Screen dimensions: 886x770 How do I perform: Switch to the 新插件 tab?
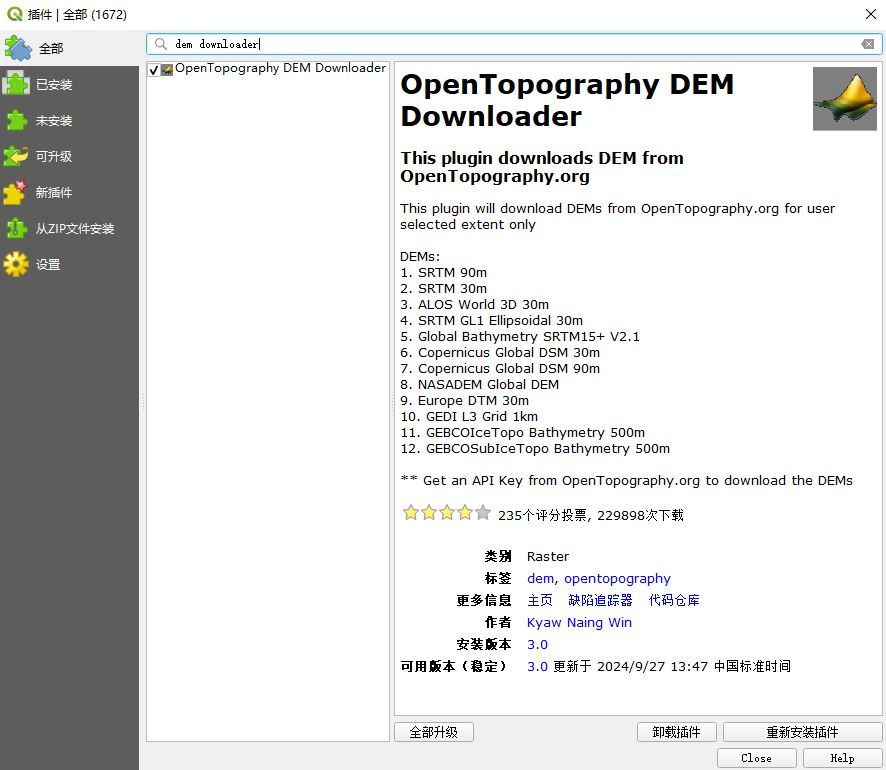(70, 193)
